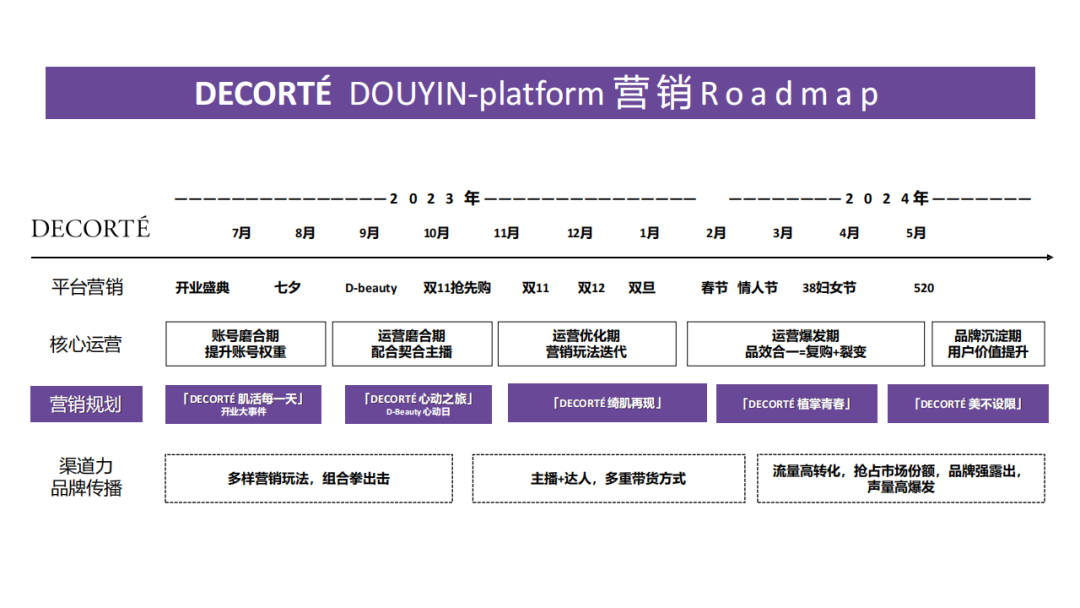The width and height of the screenshot is (1080, 608).
Task: Click the timeline arrowhead at the right end
Action: pyautogui.click(x=1050, y=258)
